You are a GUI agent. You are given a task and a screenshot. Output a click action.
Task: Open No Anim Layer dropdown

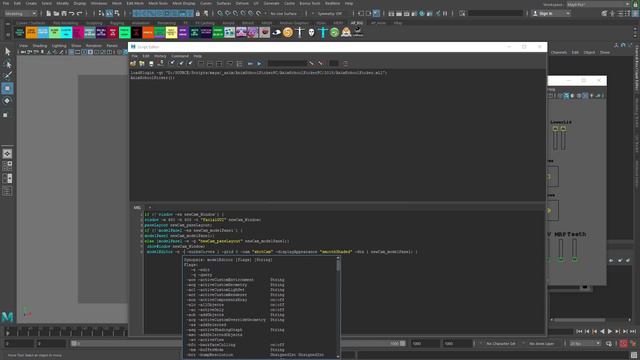tap(542, 344)
